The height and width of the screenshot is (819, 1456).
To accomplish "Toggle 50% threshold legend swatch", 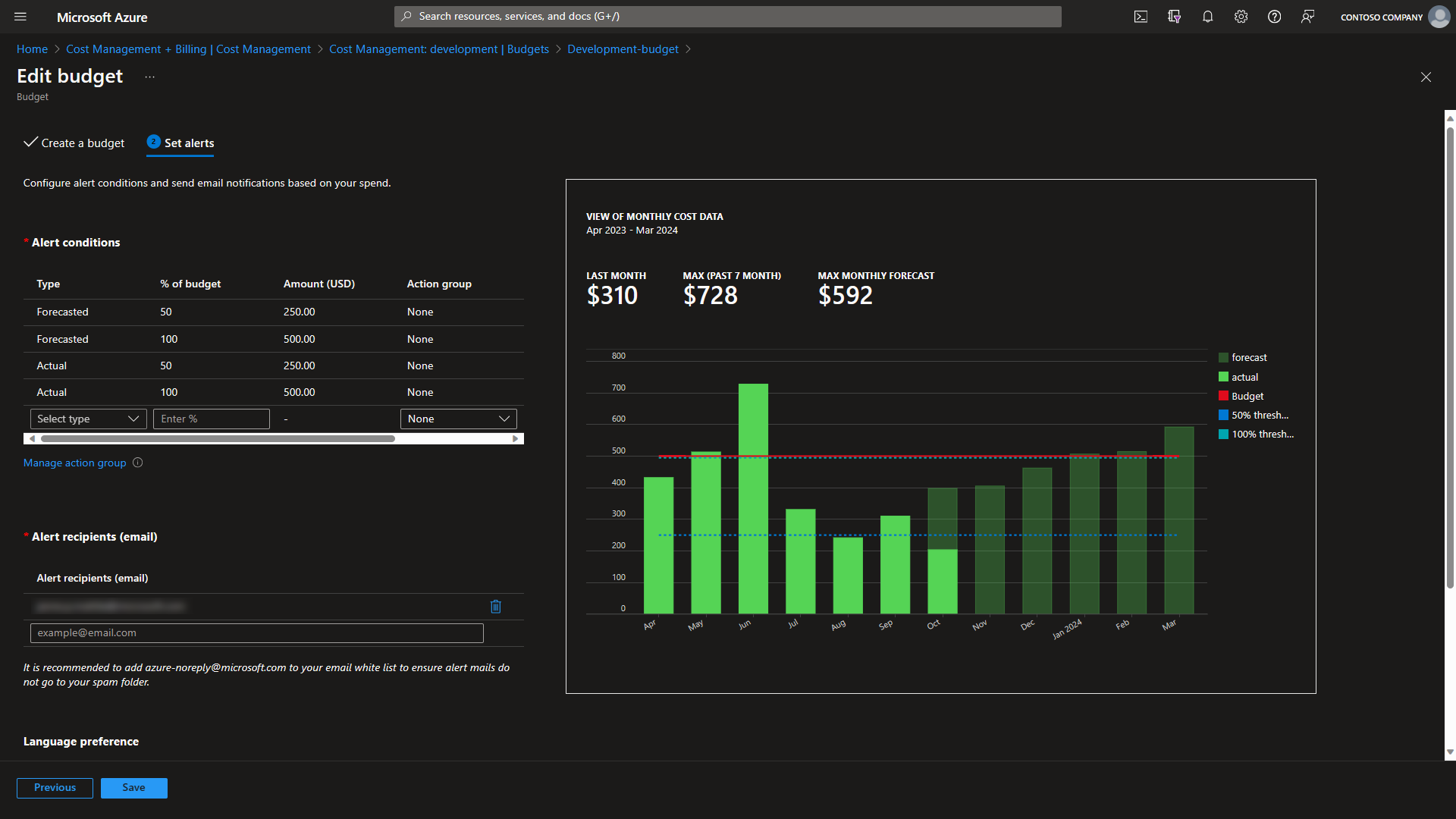I will tap(1223, 415).
